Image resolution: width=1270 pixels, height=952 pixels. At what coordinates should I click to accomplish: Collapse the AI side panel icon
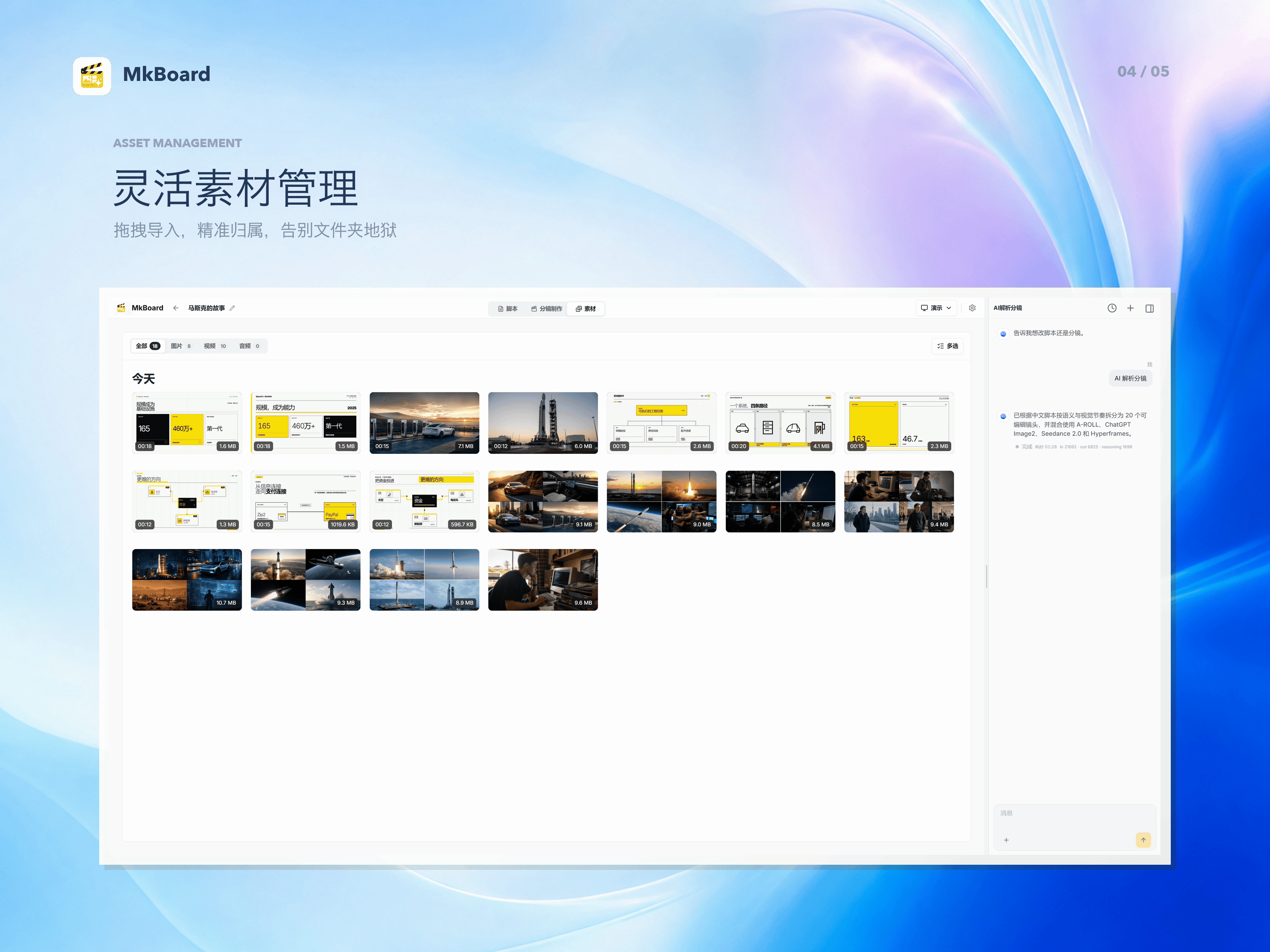tap(1149, 308)
